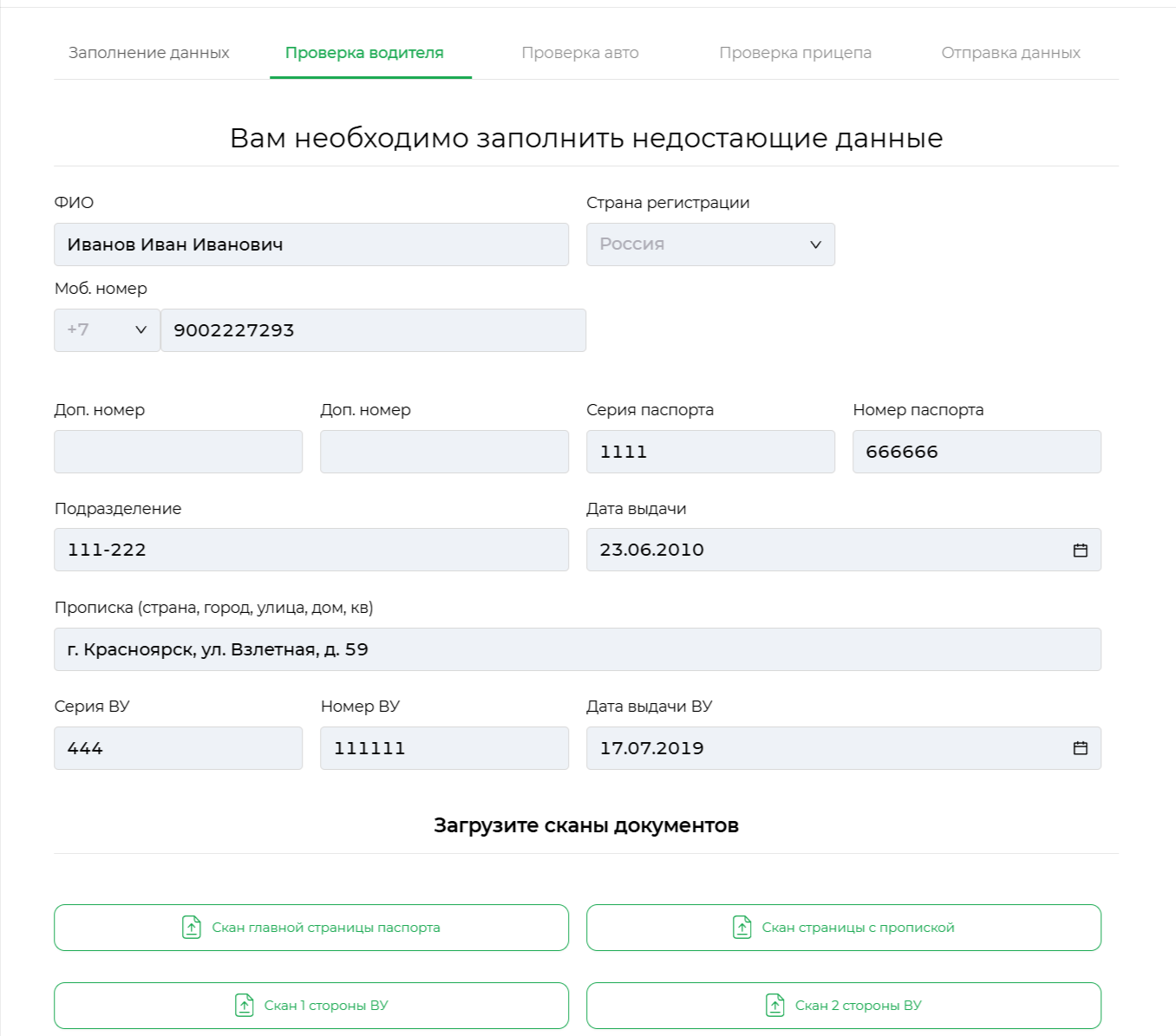Switch to the Отправка данных tab
The height and width of the screenshot is (1036, 1176).
coord(1011,53)
